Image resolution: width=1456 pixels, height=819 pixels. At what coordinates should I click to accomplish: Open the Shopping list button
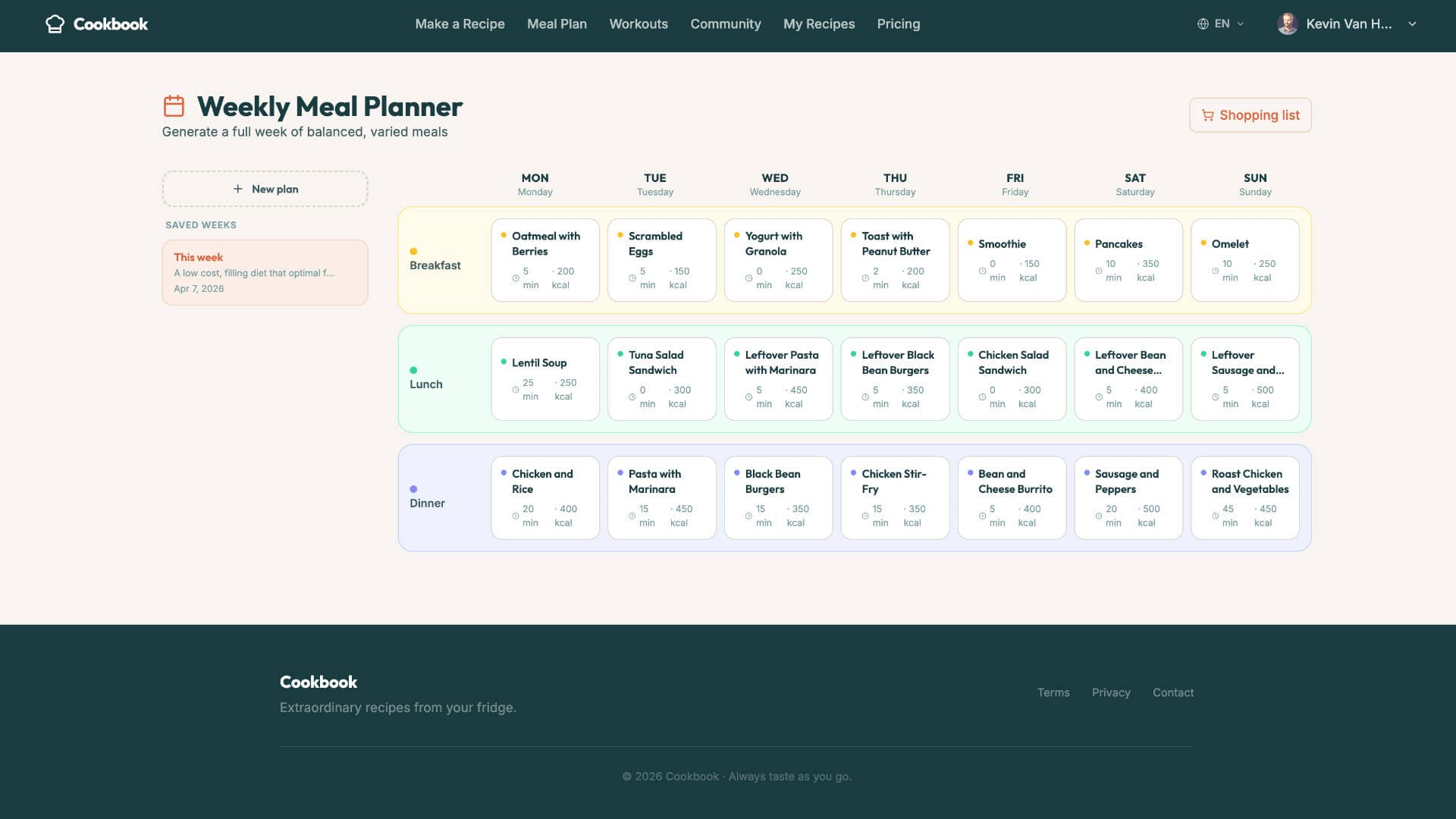click(1250, 115)
